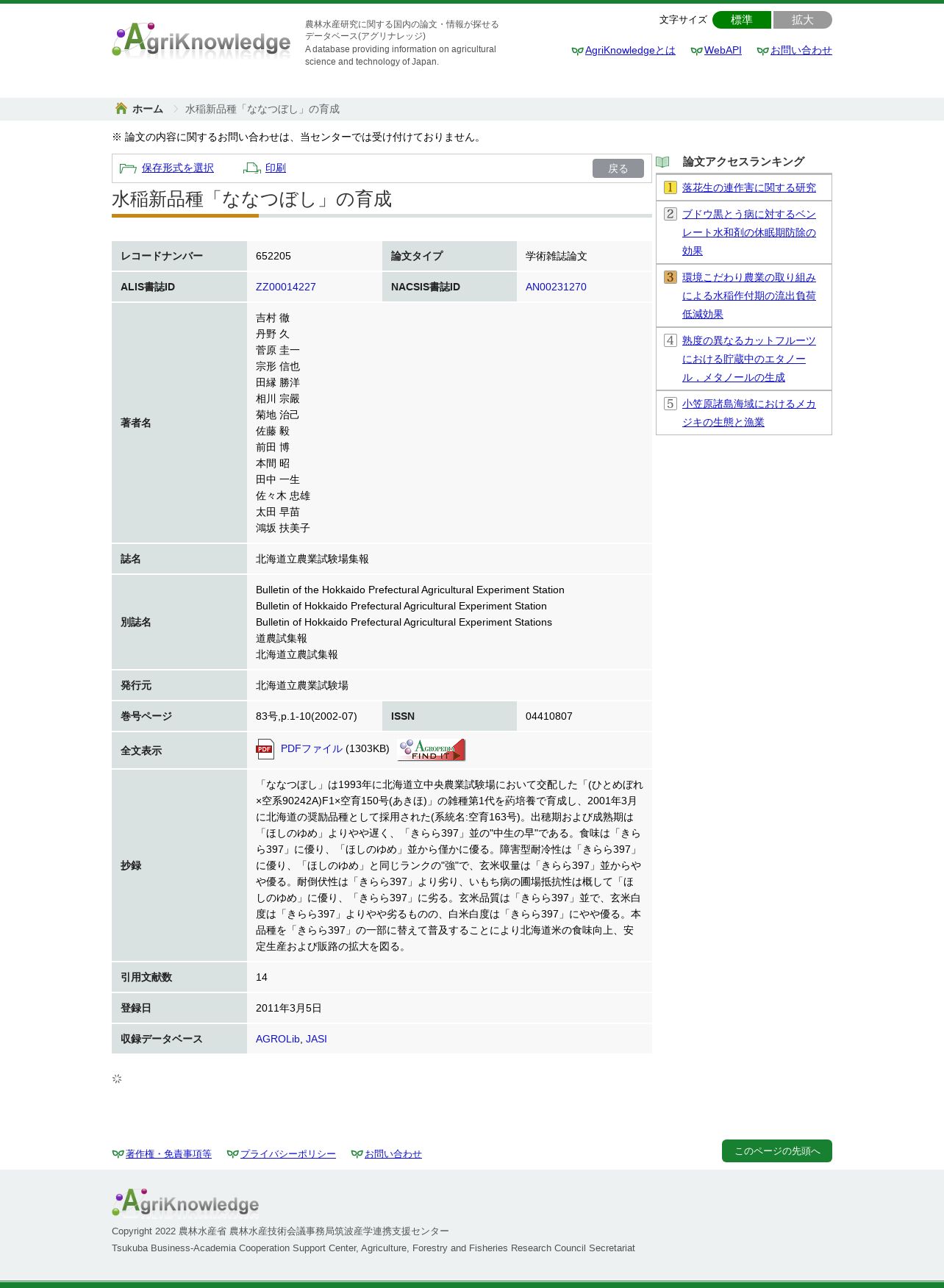Click the folder icon beside 保存形式を選択
Screen dimensions: 944x1288
(128, 168)
